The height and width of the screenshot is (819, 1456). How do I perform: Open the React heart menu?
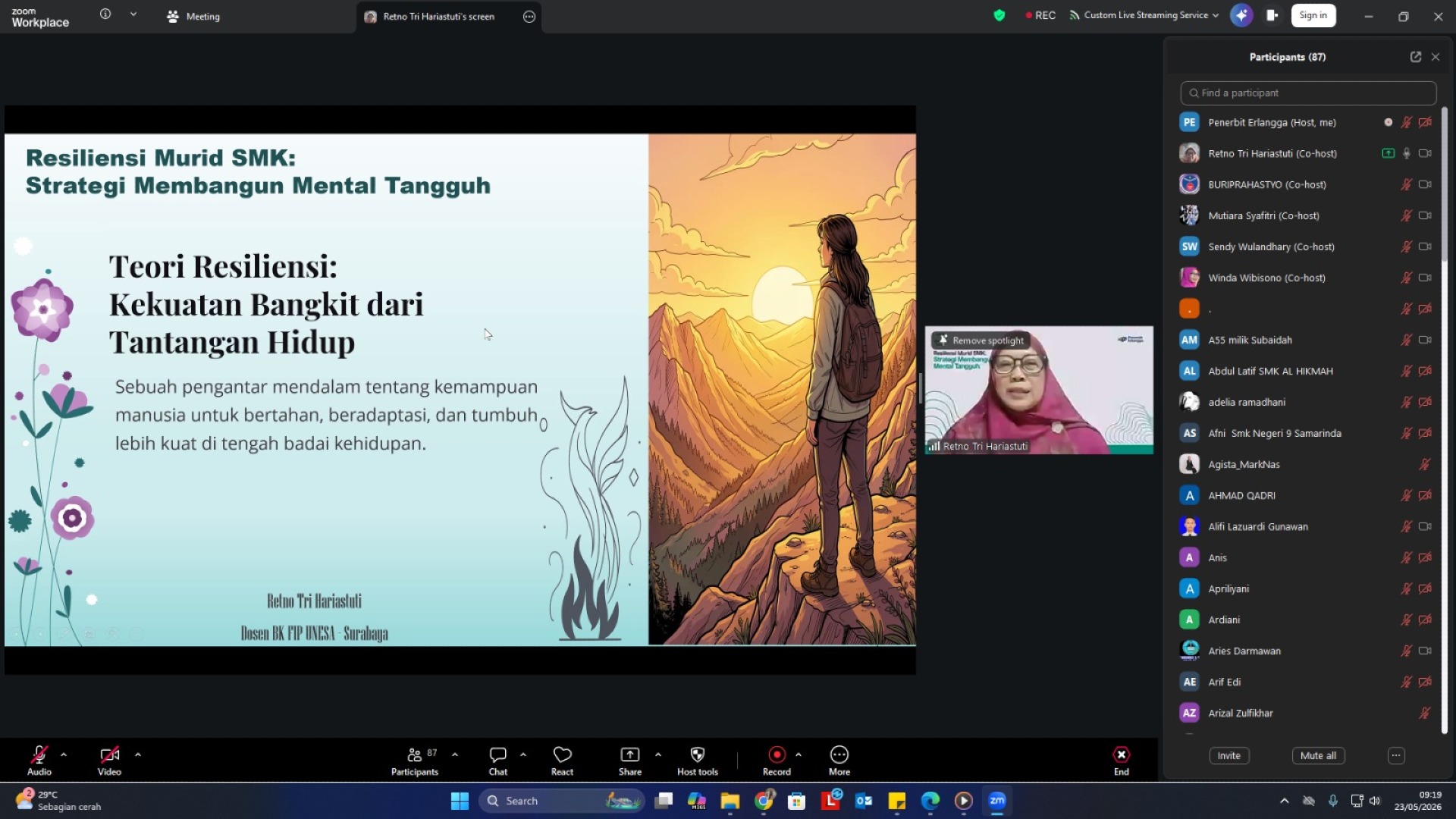pyautogui.click(x=562, y=761)
